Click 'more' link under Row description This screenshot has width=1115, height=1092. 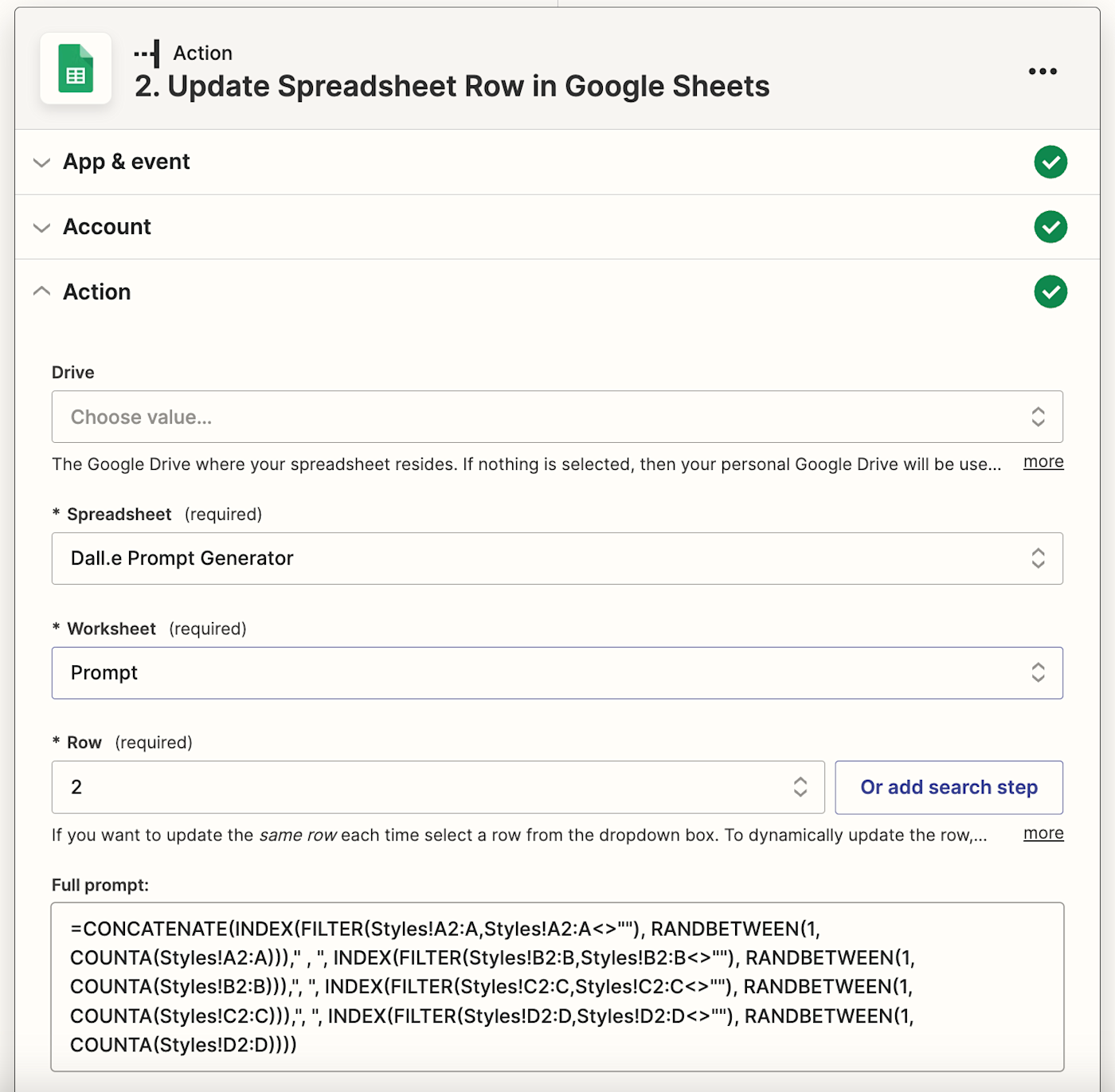pos(1043,833)
